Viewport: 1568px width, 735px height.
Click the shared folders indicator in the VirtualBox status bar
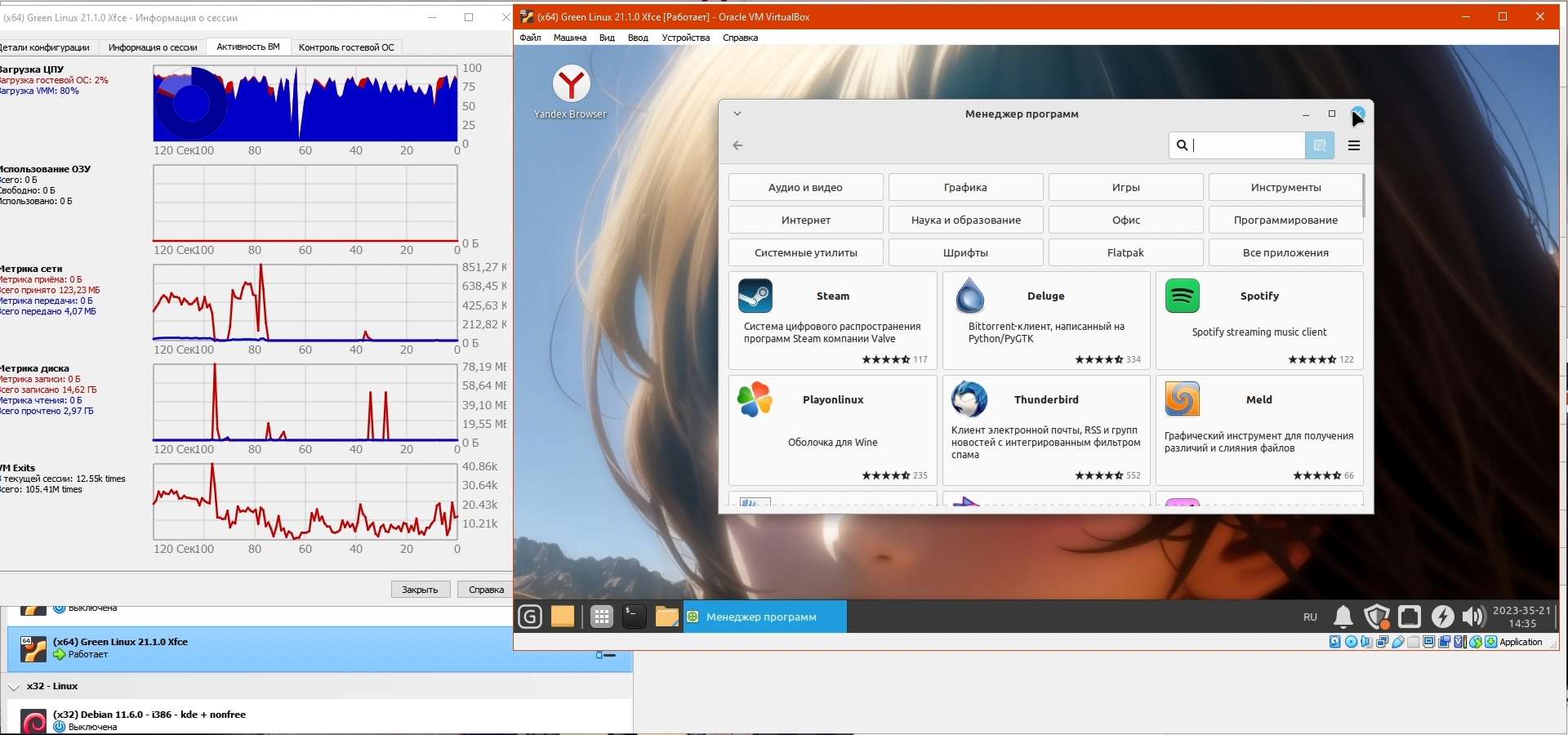coord(1413,642)
